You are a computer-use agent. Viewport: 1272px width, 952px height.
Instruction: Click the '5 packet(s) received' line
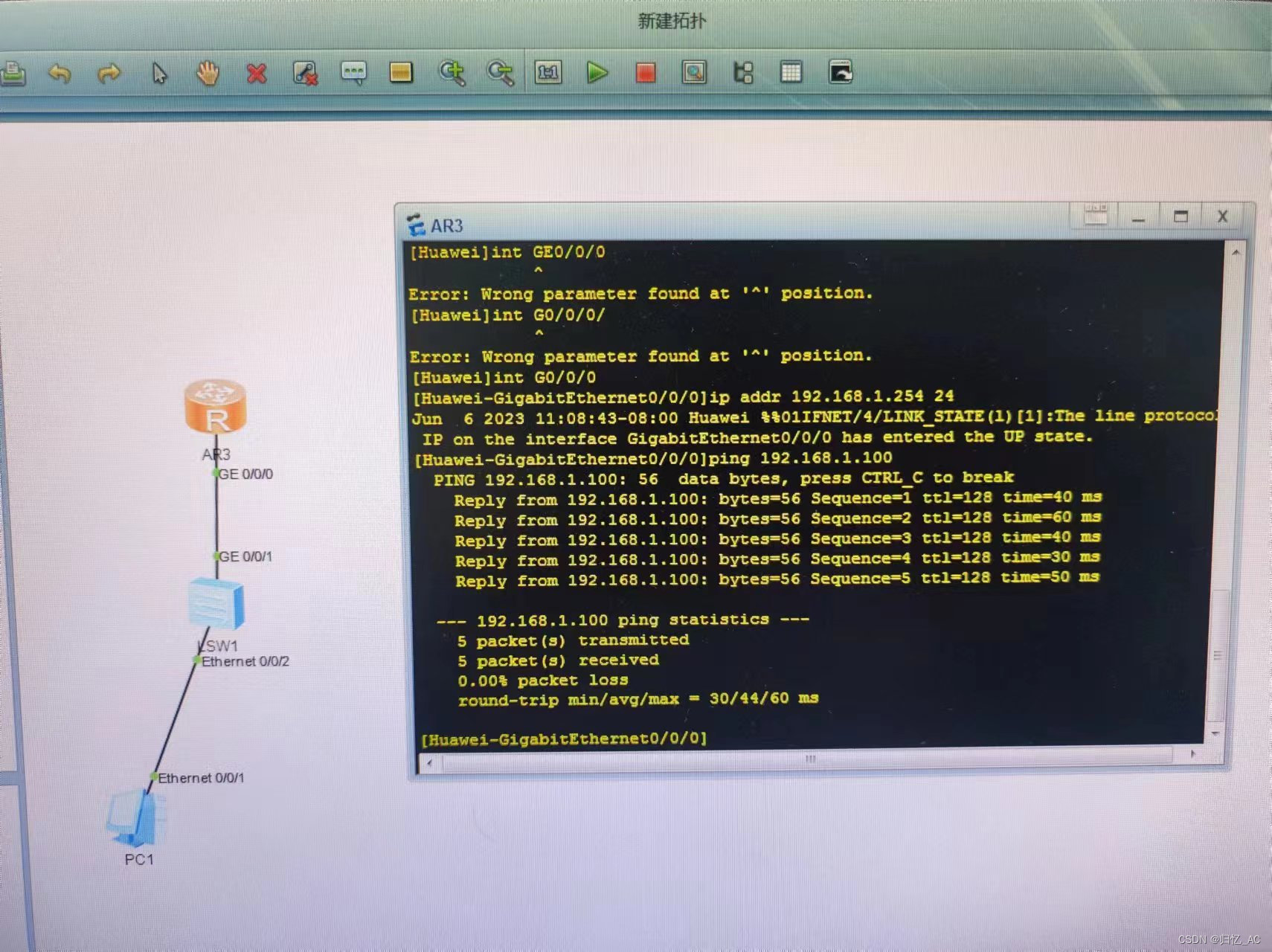tap(558, 660)
